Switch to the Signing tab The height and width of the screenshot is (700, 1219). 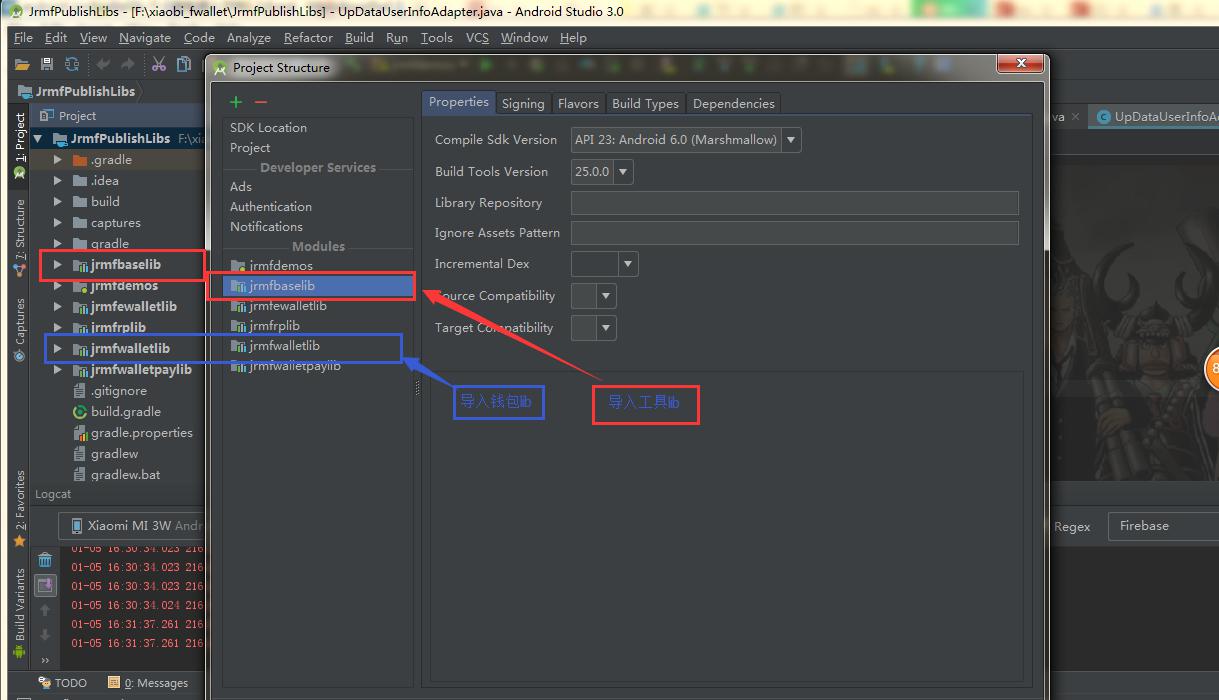tap(523, 103)
